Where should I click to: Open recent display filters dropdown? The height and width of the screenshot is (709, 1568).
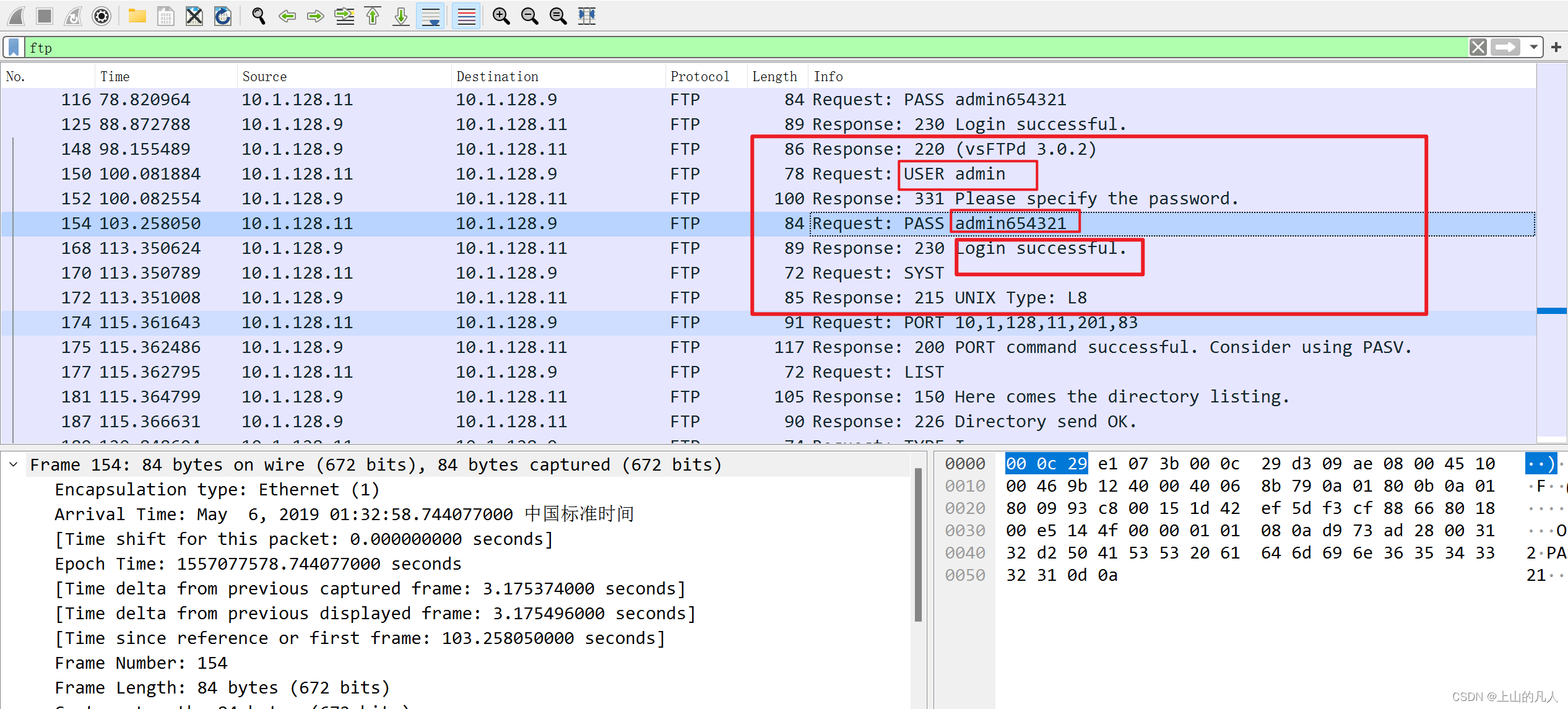(1533, 47)
